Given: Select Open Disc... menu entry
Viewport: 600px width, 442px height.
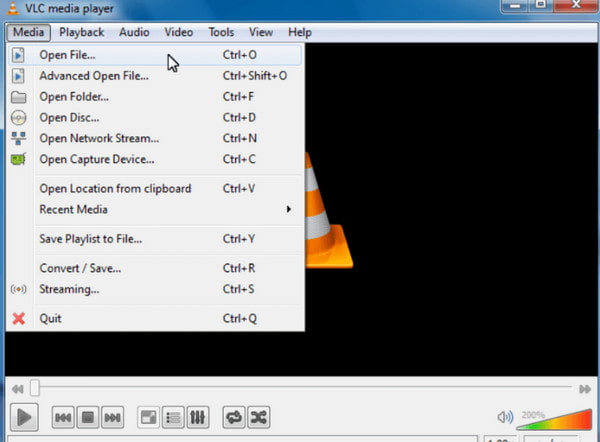Looking at the screenshot, I should 155,117.
